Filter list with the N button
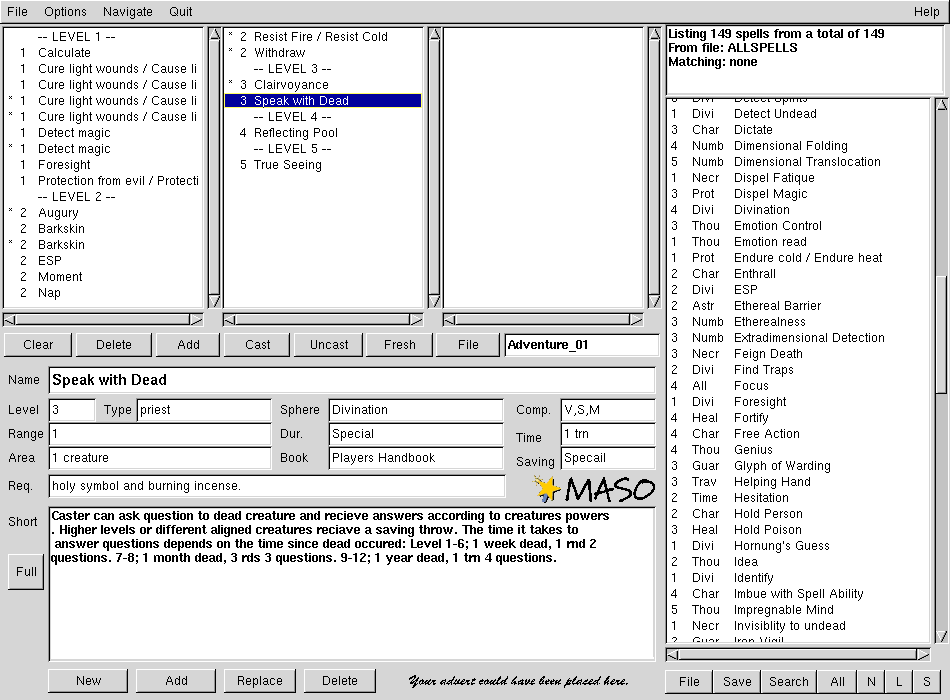The image size is (950, 700). pyautogui.click(x=871, y=682)
